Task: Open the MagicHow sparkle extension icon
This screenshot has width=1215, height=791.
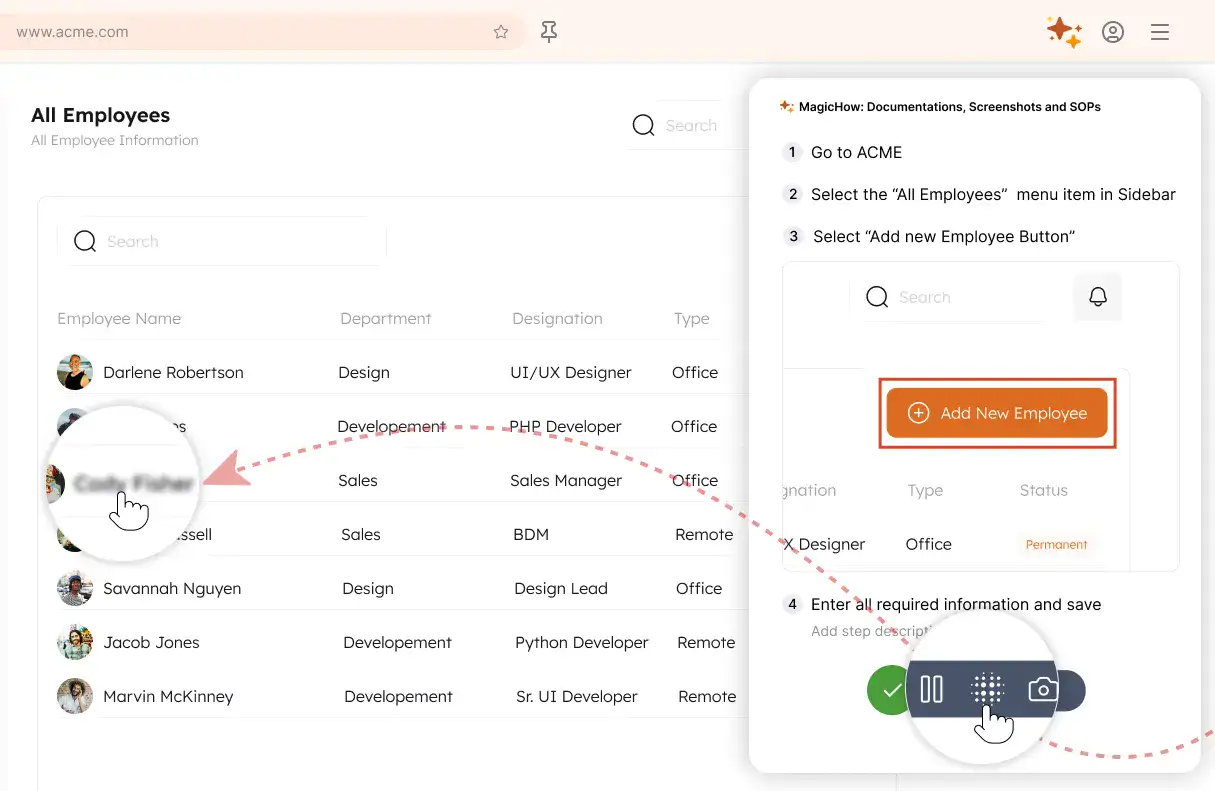Action: click(x=1063, y=32)
